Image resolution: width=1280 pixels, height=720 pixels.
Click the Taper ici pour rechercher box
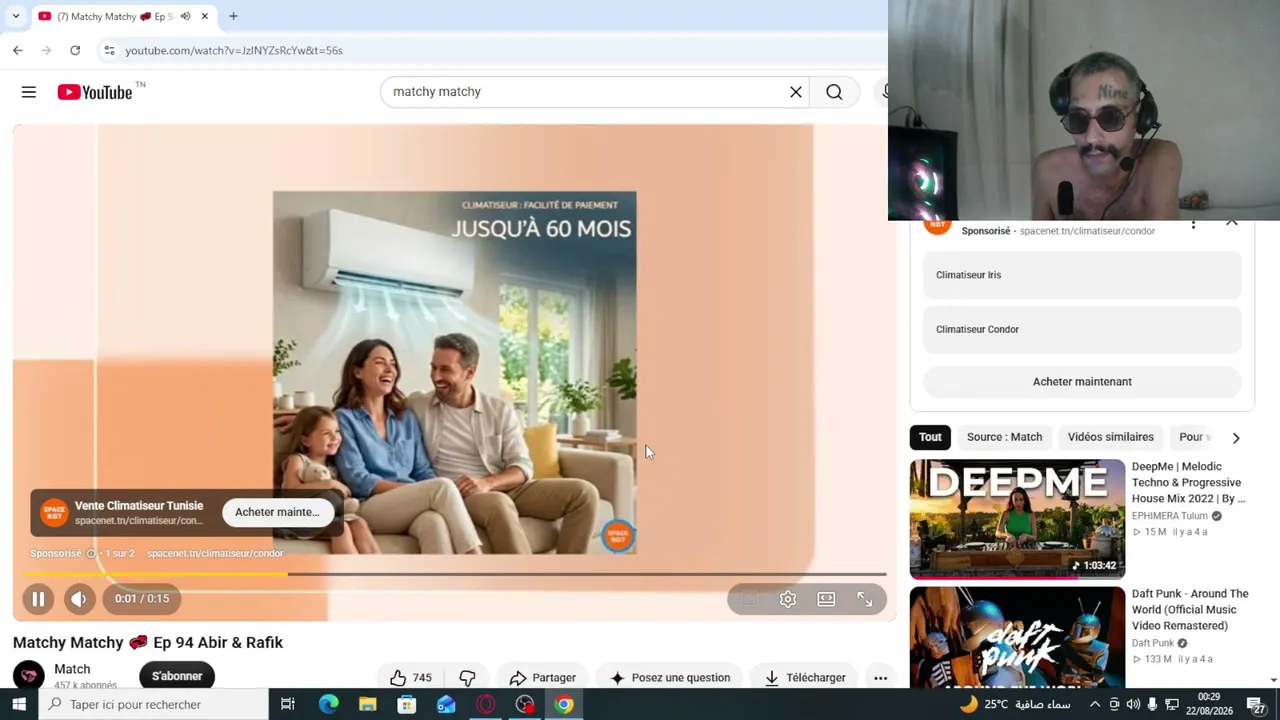[154, 704]
